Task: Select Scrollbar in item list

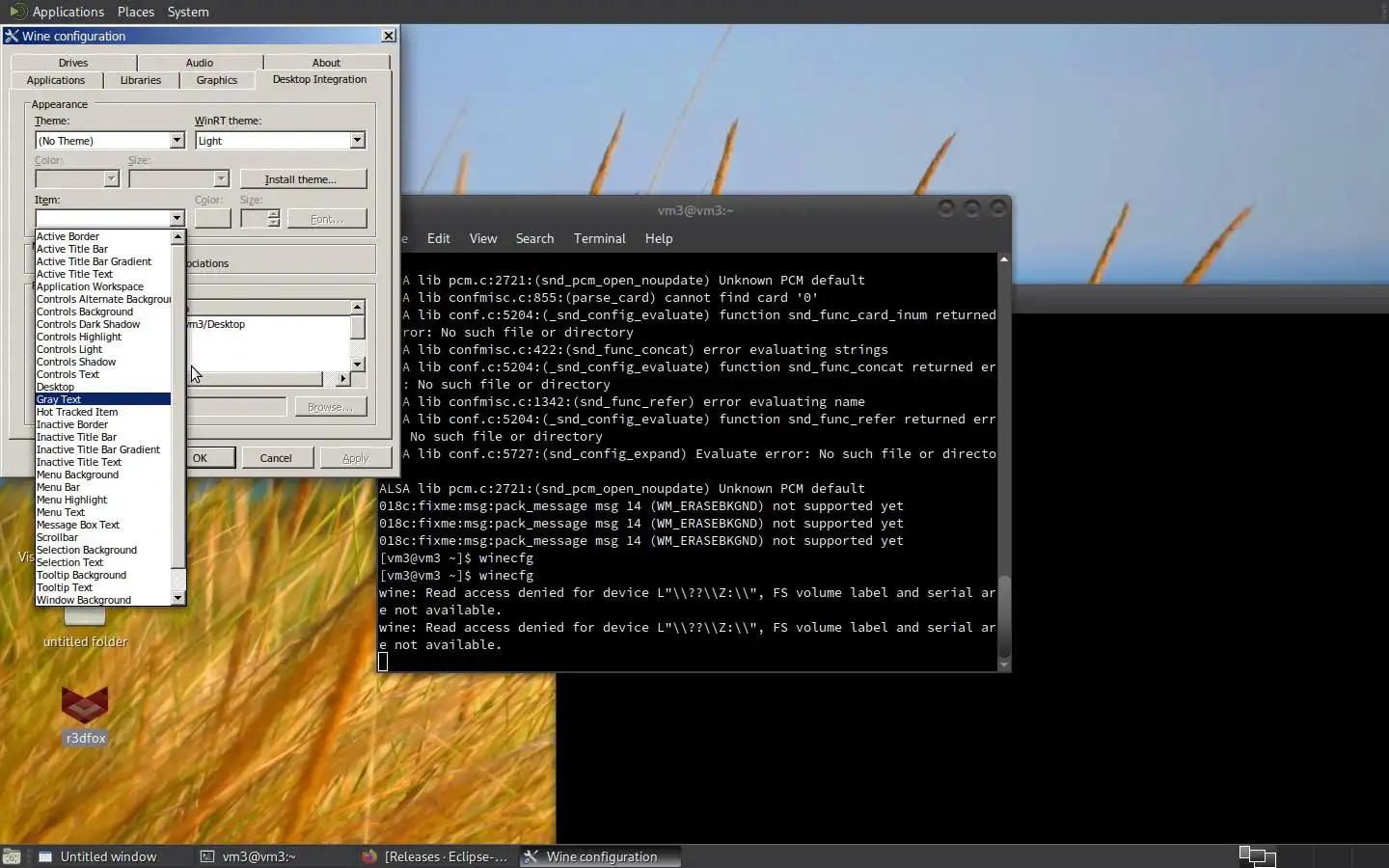Action: coord(103,537)
